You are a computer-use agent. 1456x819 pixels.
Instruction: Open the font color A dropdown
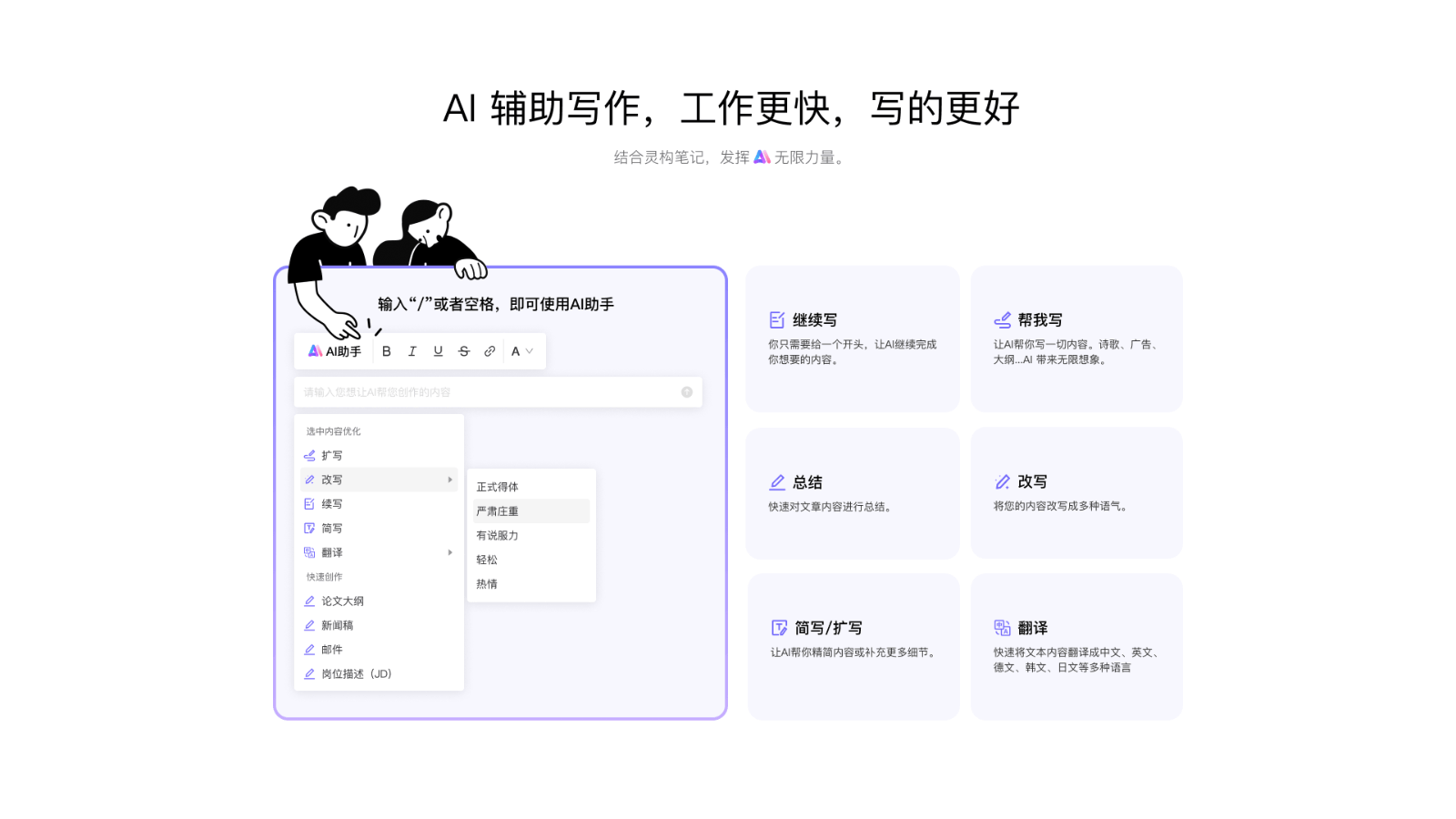[x=521, y=351]
